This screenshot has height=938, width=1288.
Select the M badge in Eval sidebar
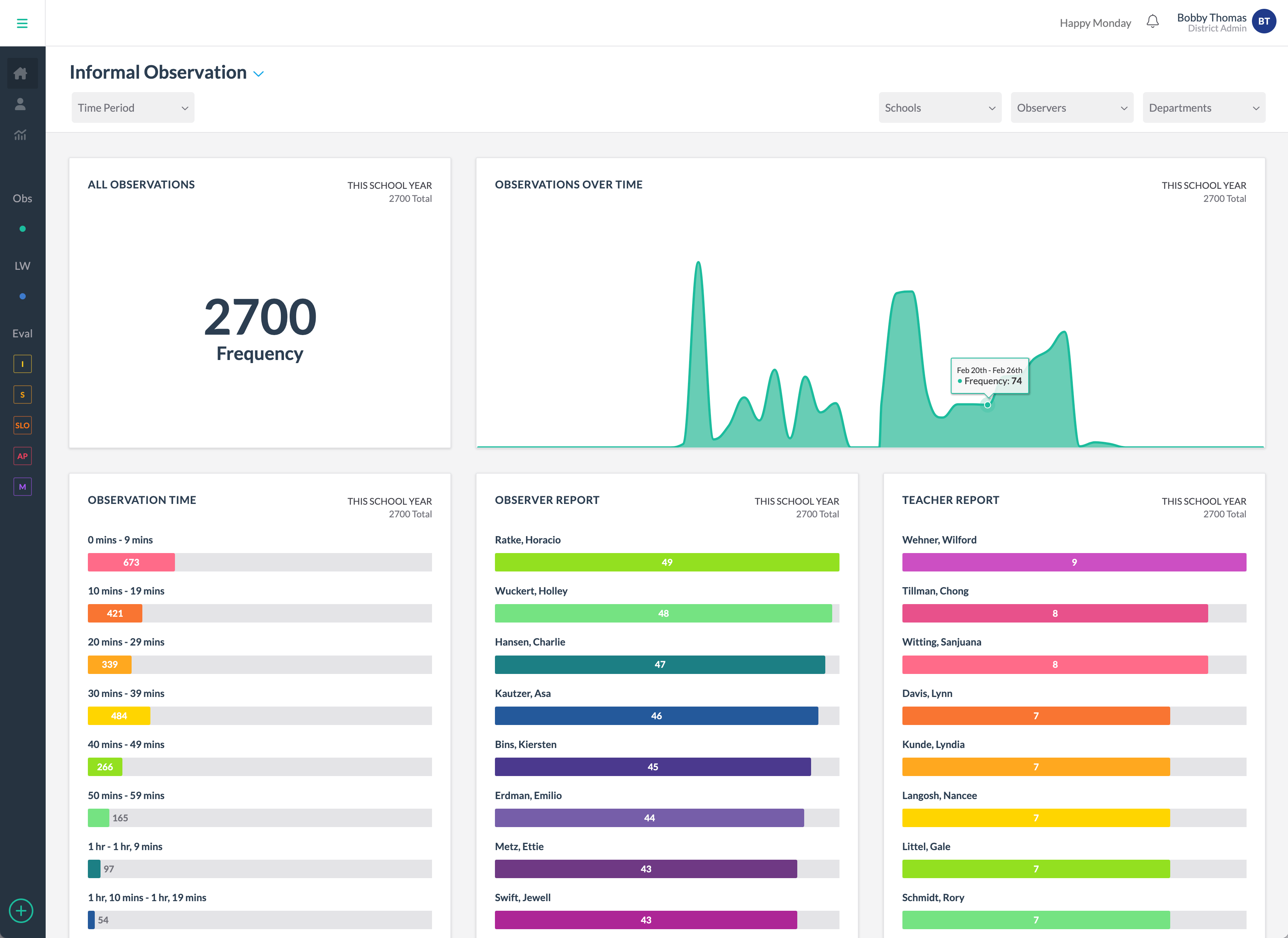click(x=22, y=486)
